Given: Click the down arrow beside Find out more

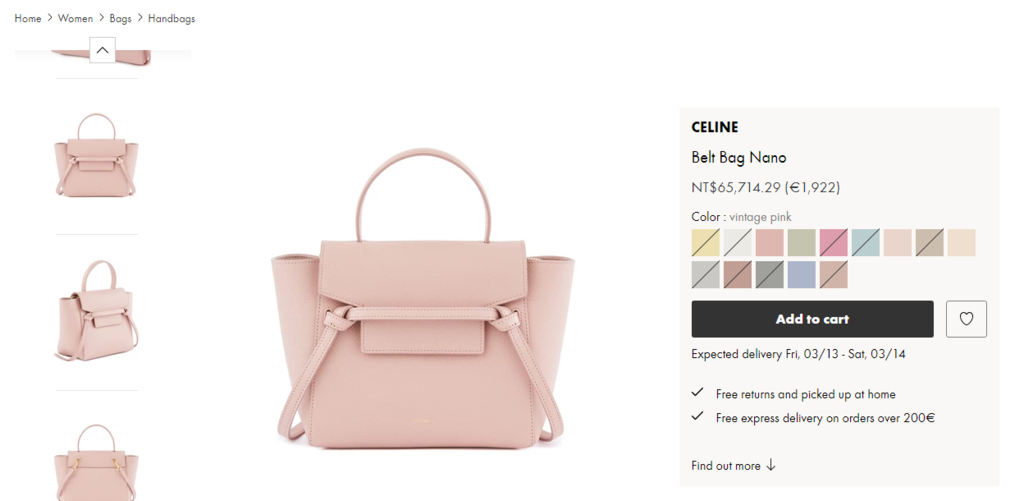Looking at the screenshot, I should point(771,465).
